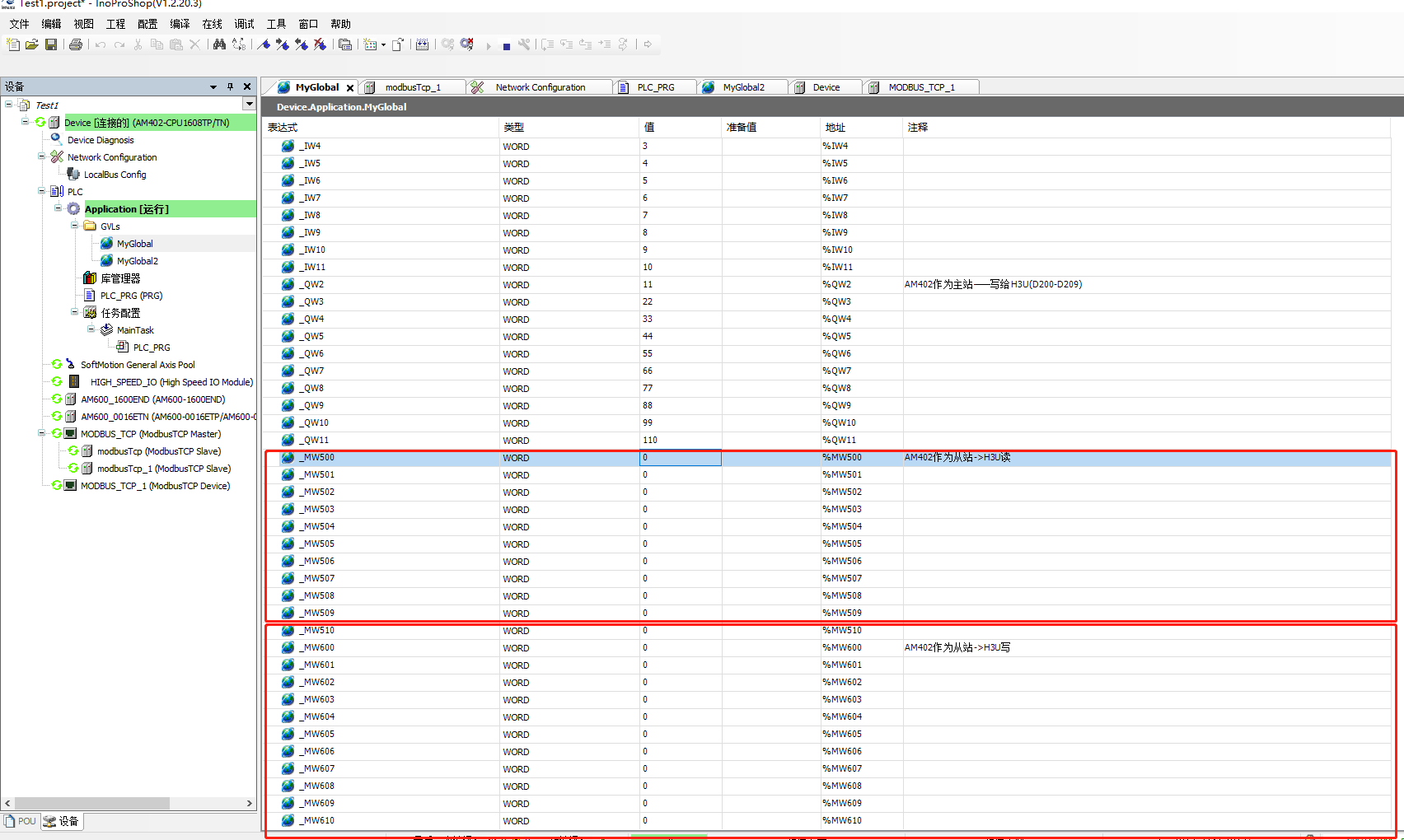Click the clear bookmarks red-crossed flag icon
Viewport: 1404px width, 840px height.
[320, 44]
